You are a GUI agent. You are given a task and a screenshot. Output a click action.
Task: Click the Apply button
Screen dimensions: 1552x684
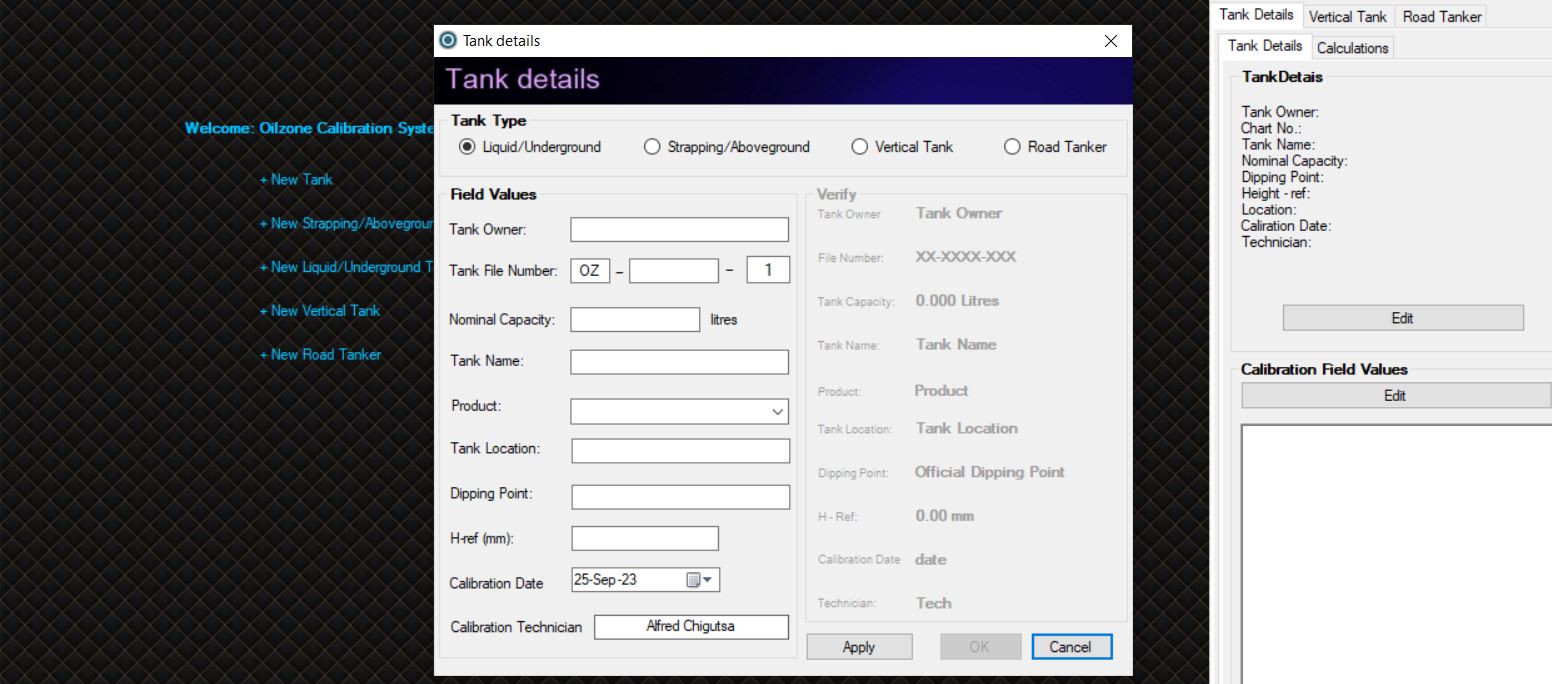859,647
